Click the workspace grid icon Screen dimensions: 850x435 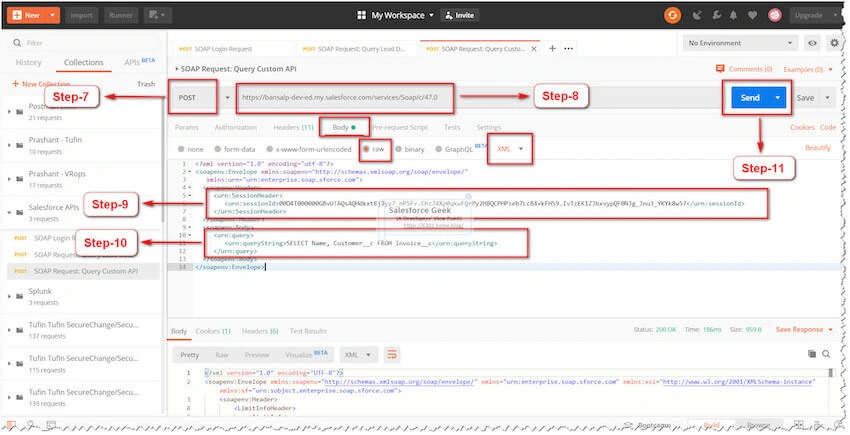tap(362, 15)
